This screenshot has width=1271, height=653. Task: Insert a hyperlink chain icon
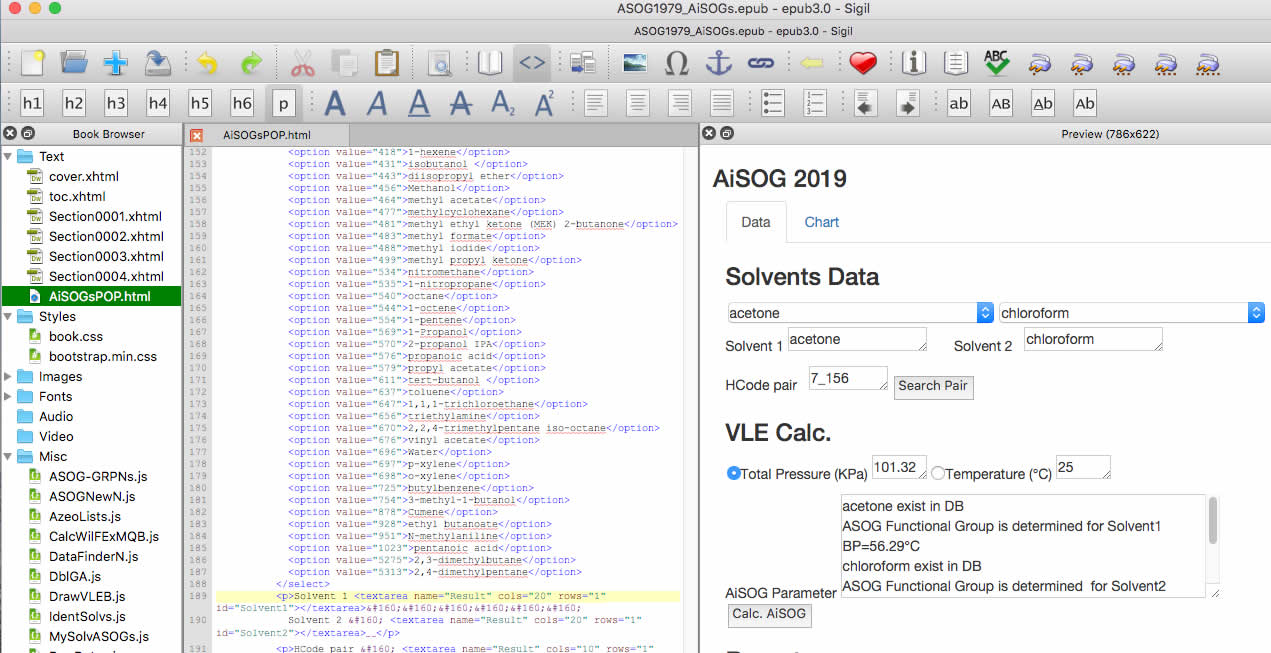coord(761,63)
